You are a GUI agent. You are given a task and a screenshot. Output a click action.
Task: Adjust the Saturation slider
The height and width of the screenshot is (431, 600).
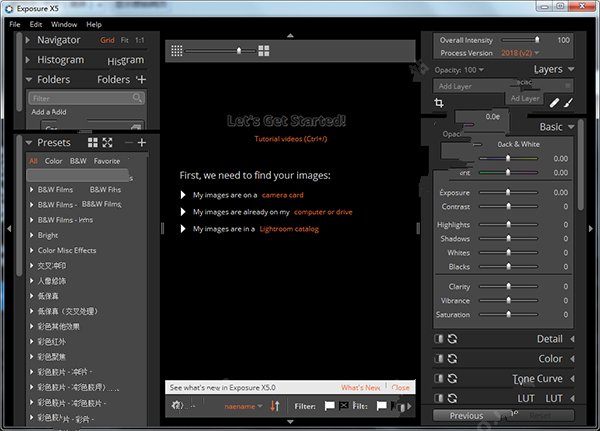[508, 314]
